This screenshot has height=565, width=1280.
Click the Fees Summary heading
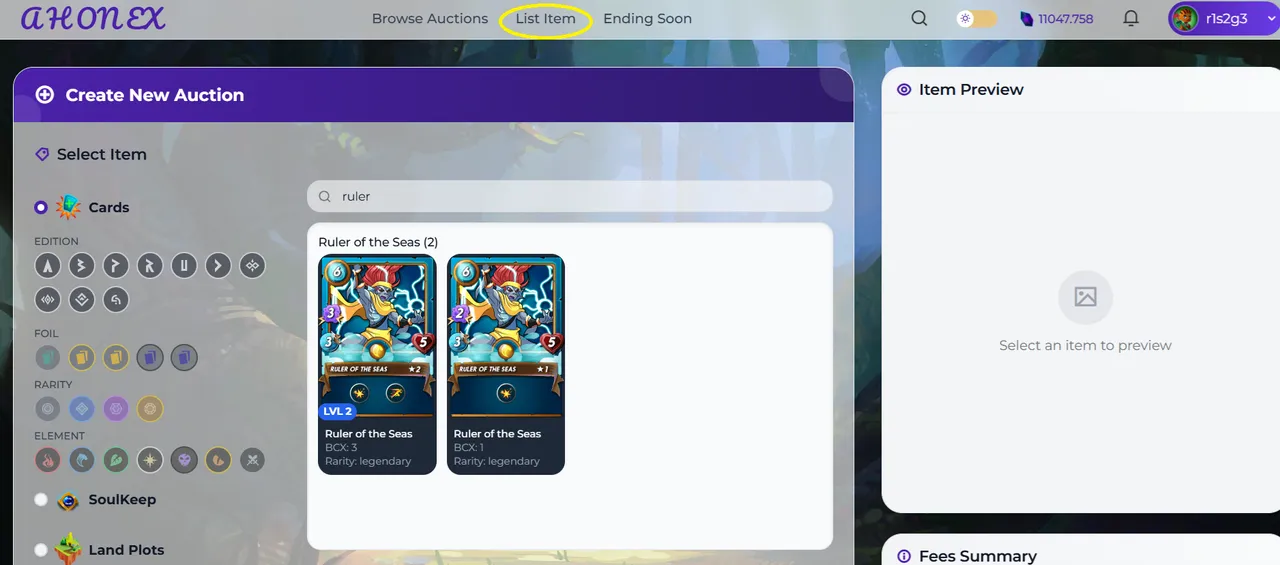click(977, 556)
